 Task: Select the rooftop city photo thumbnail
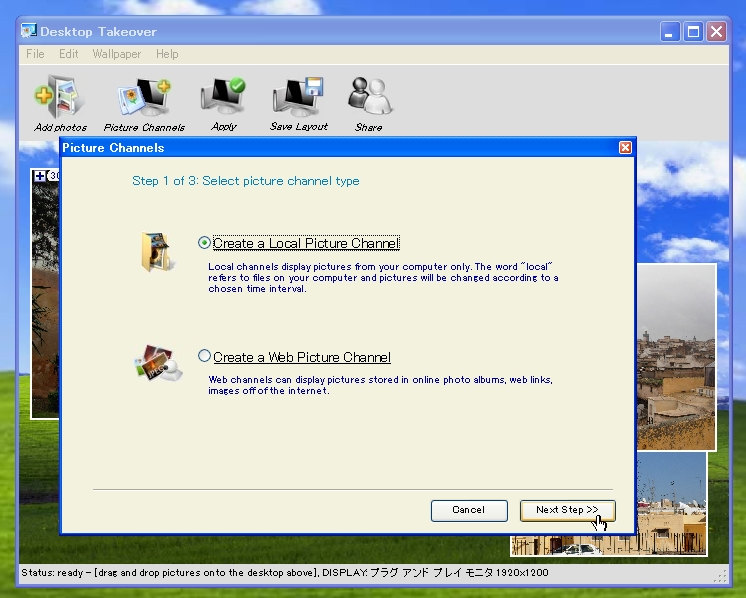pos(676,357)
